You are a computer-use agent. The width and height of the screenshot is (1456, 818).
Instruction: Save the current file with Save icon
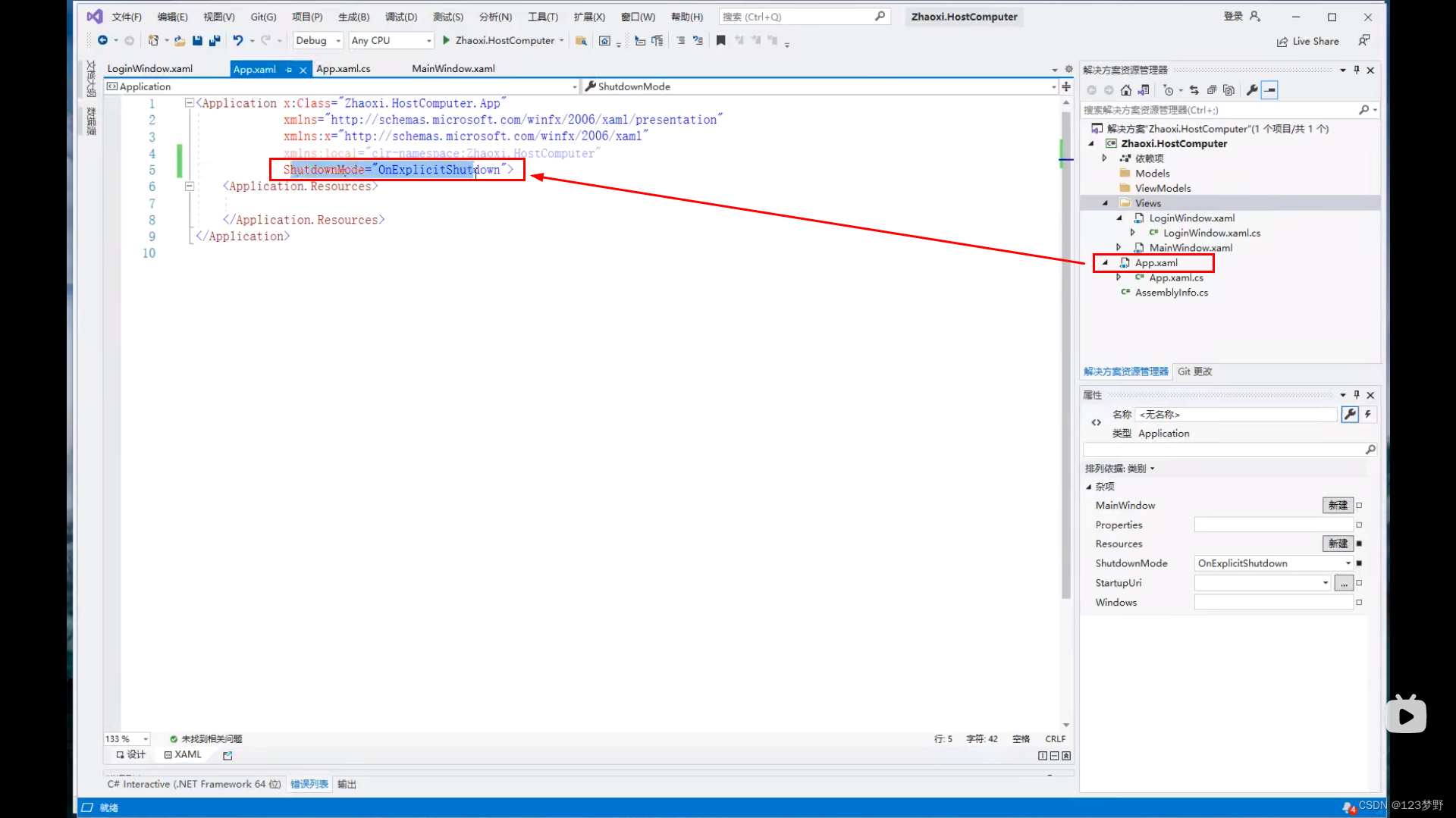197,40
